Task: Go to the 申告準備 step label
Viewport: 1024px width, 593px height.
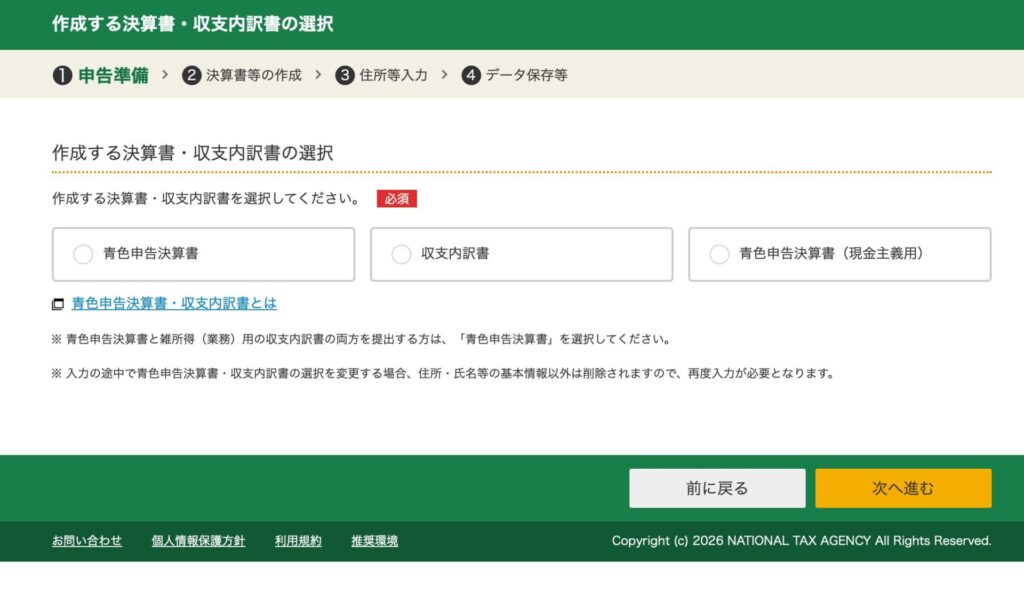Action: point(113,75)
